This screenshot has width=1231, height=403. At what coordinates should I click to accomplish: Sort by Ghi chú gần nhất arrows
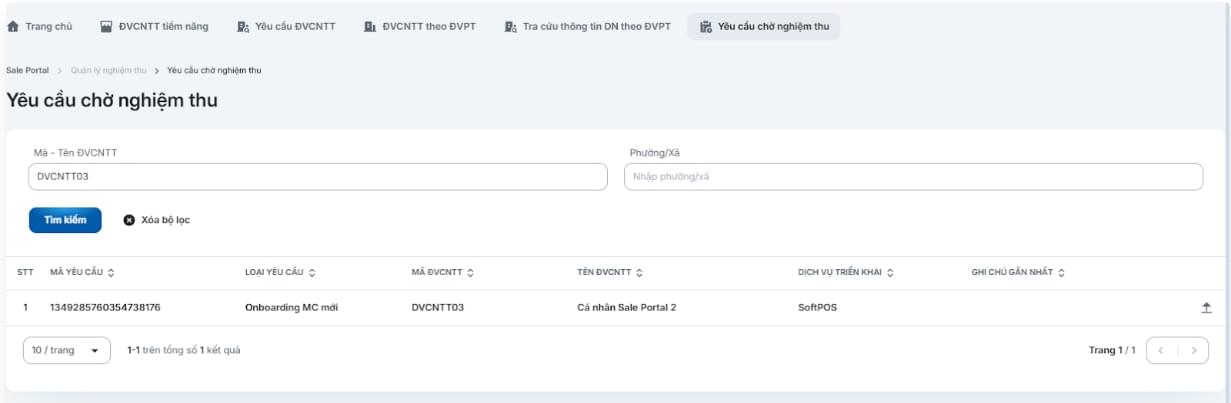[1061, 273]
